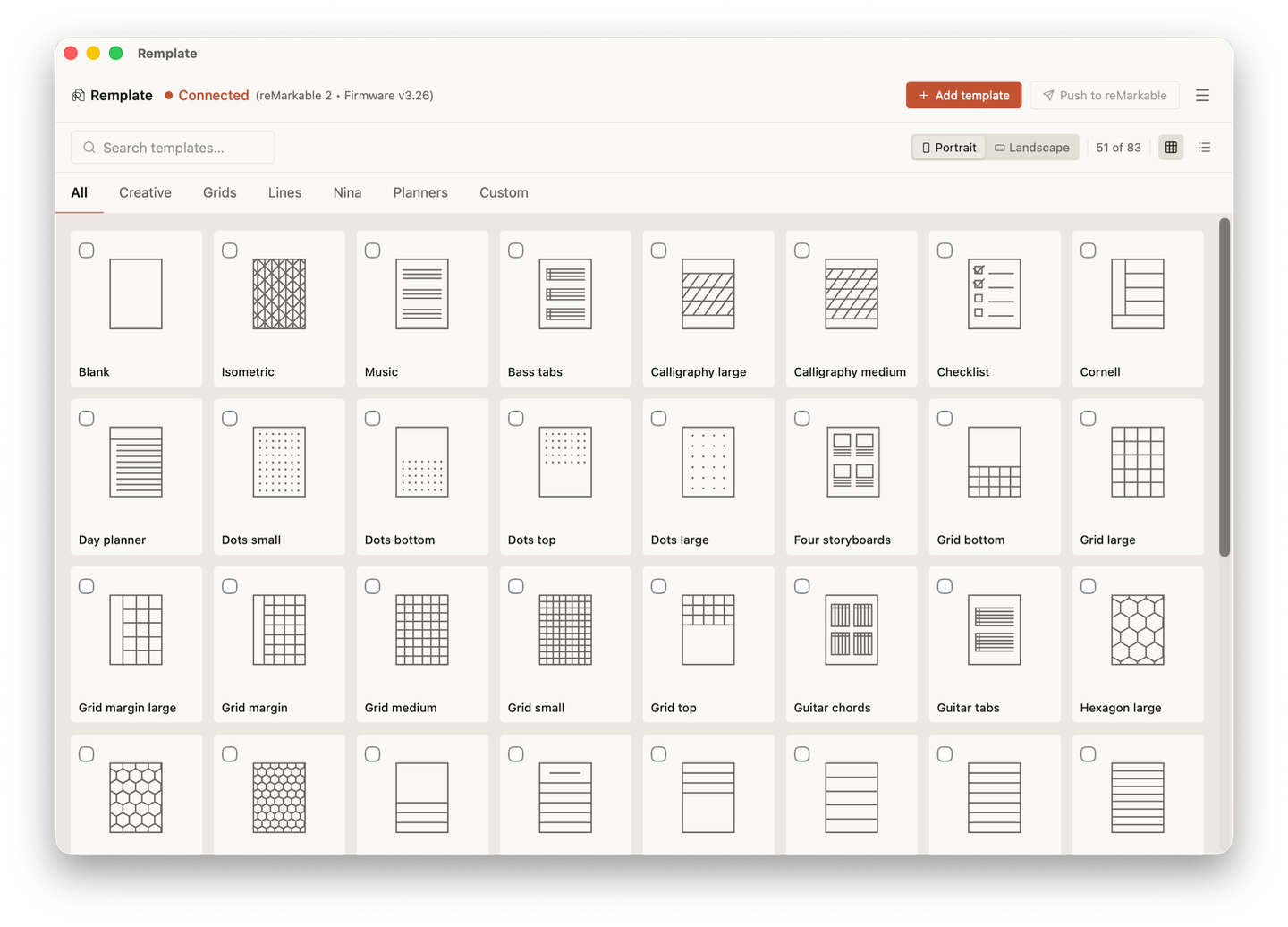Select the Four storyboards template icon
This screenshot has width=1288, height=927.
852,462
